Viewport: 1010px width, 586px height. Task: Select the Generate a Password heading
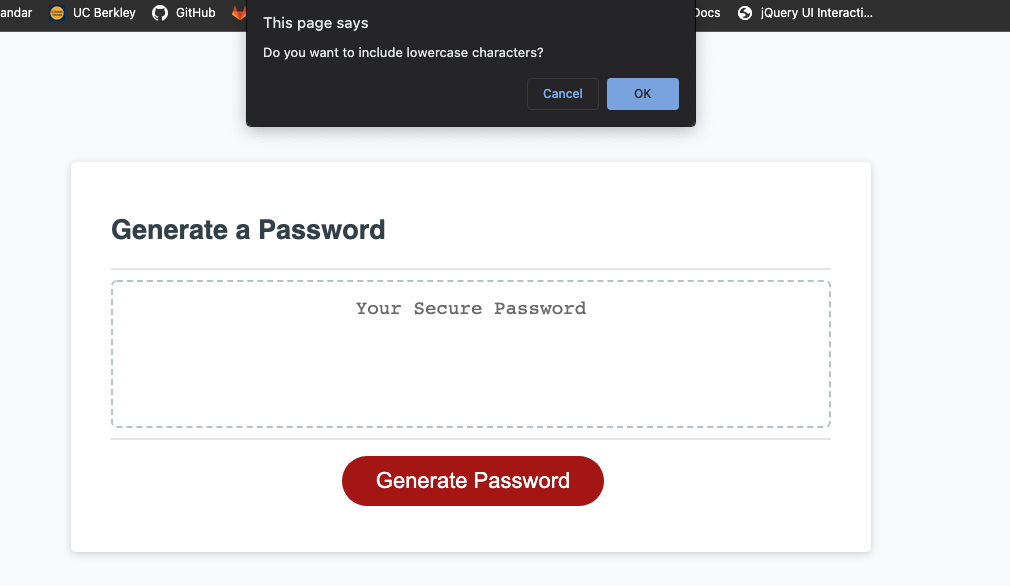(247, 230)
